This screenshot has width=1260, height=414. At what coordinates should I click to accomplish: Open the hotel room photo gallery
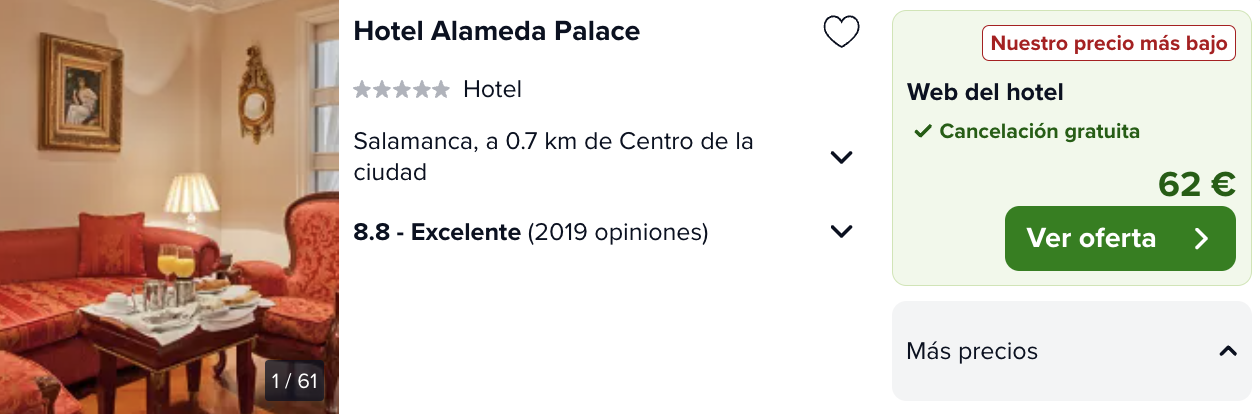click(x=169, y=207)
